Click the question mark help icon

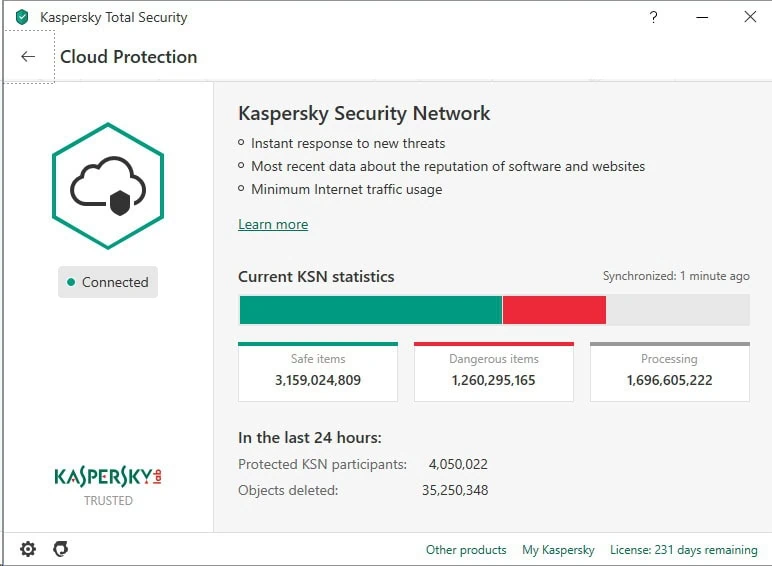653,17
